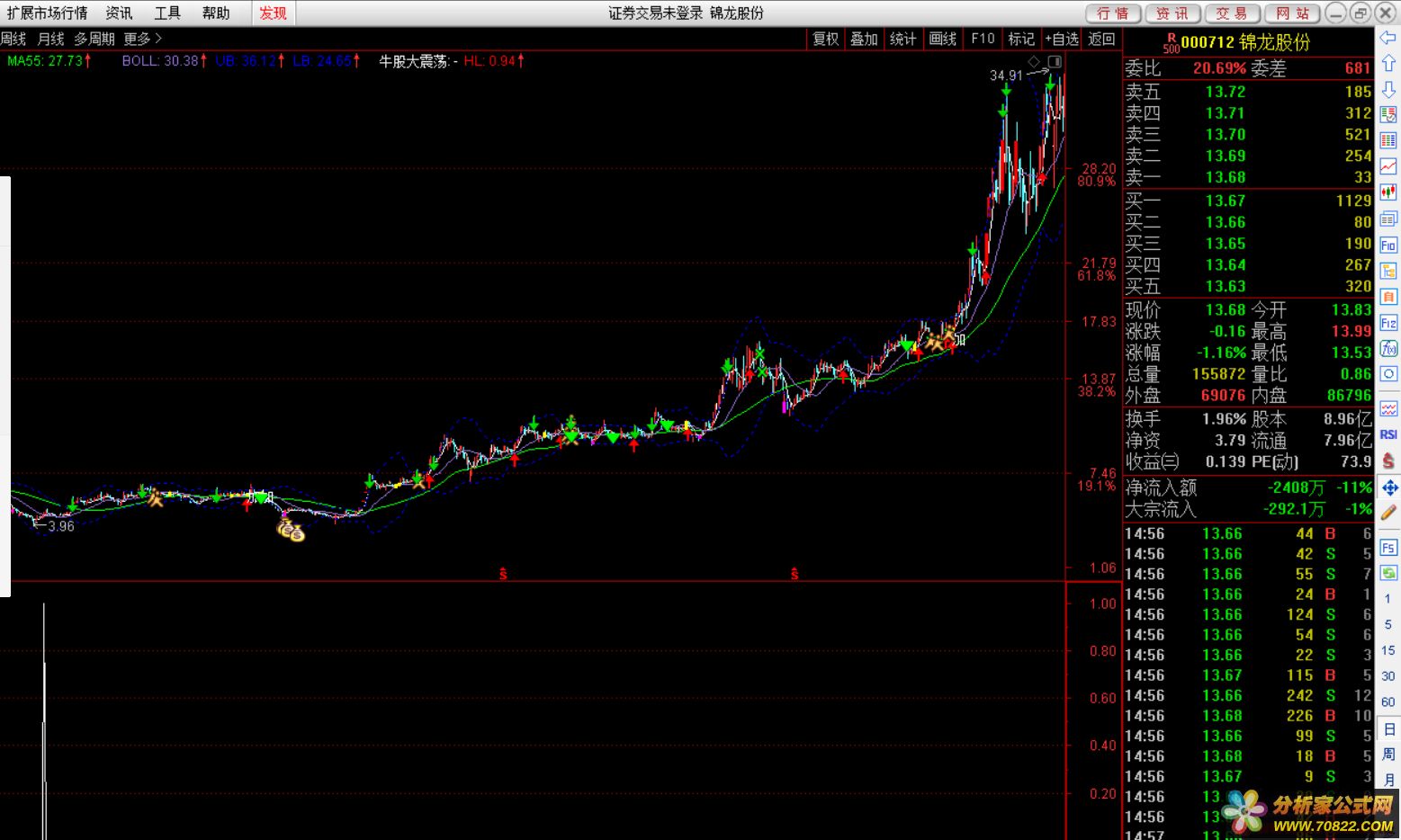This screenshot has width=1401, height=840.
Task: Select the move crosshair tool icon
Action: tap(1389, 487)
